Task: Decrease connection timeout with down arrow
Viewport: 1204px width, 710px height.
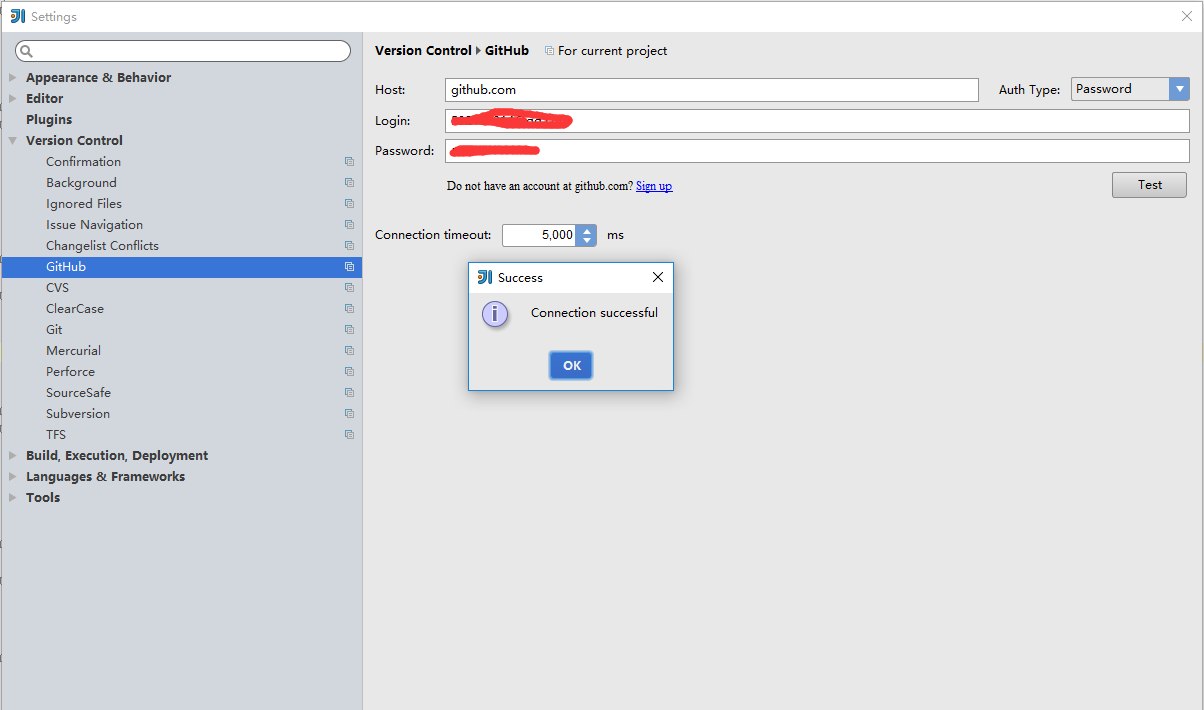Action: tap(587, 241)
